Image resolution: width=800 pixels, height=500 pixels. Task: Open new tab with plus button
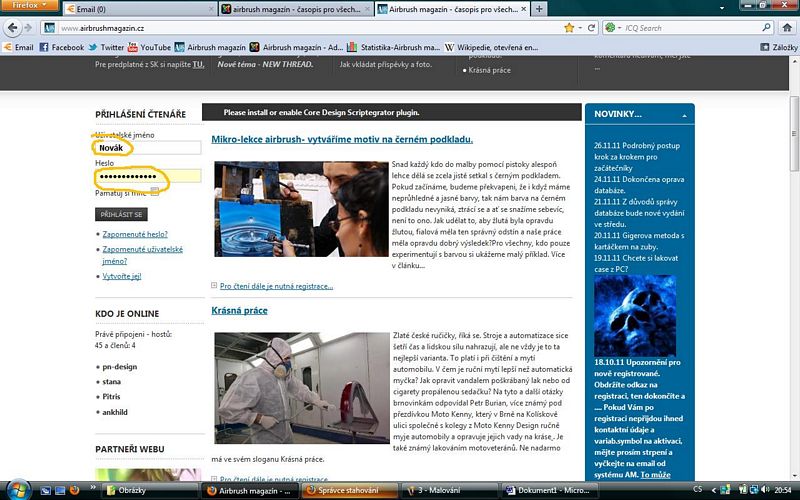(x=541, y=9)
